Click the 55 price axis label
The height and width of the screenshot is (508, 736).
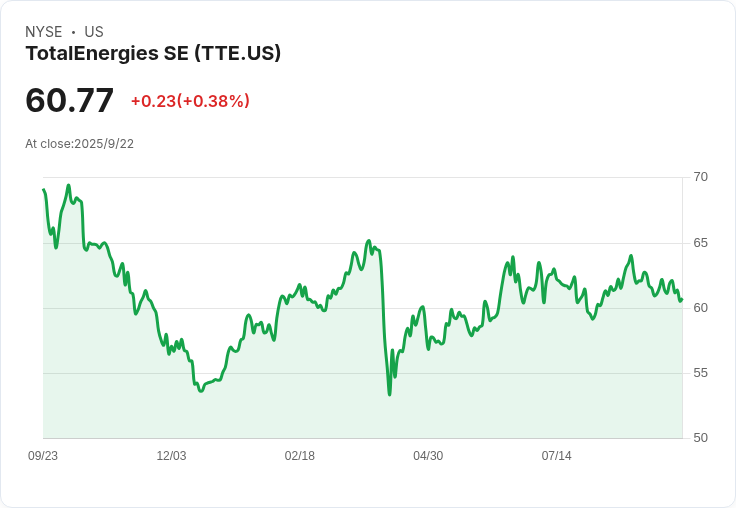pos(700,373)
